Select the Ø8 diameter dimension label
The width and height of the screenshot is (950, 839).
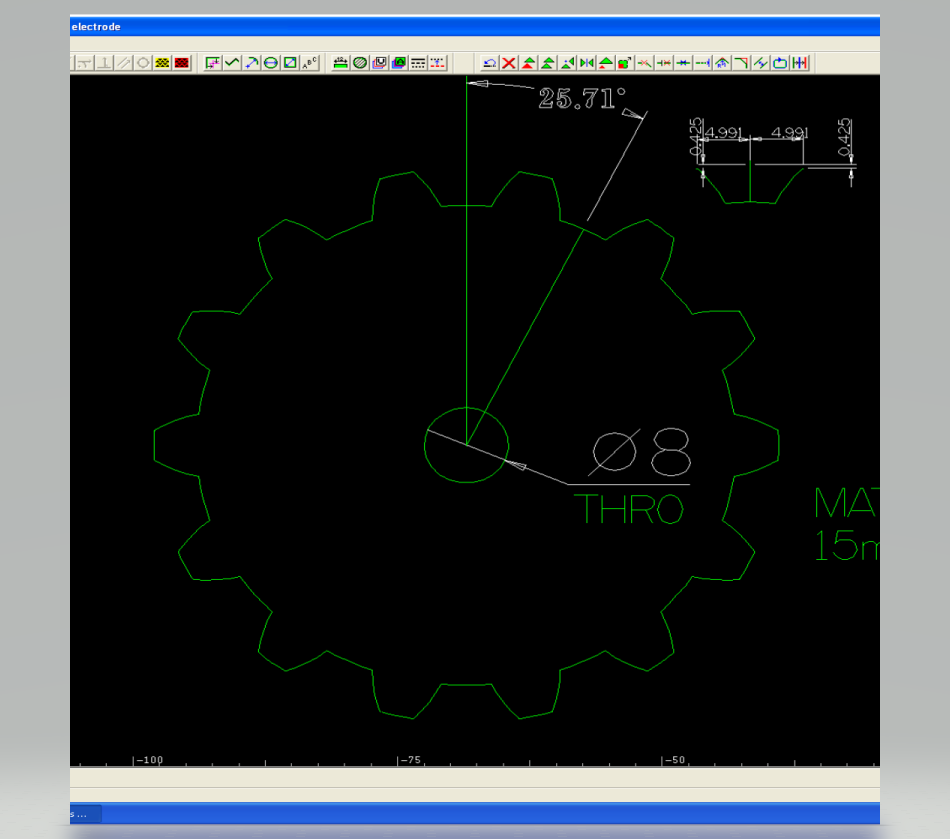coord(640,453)
